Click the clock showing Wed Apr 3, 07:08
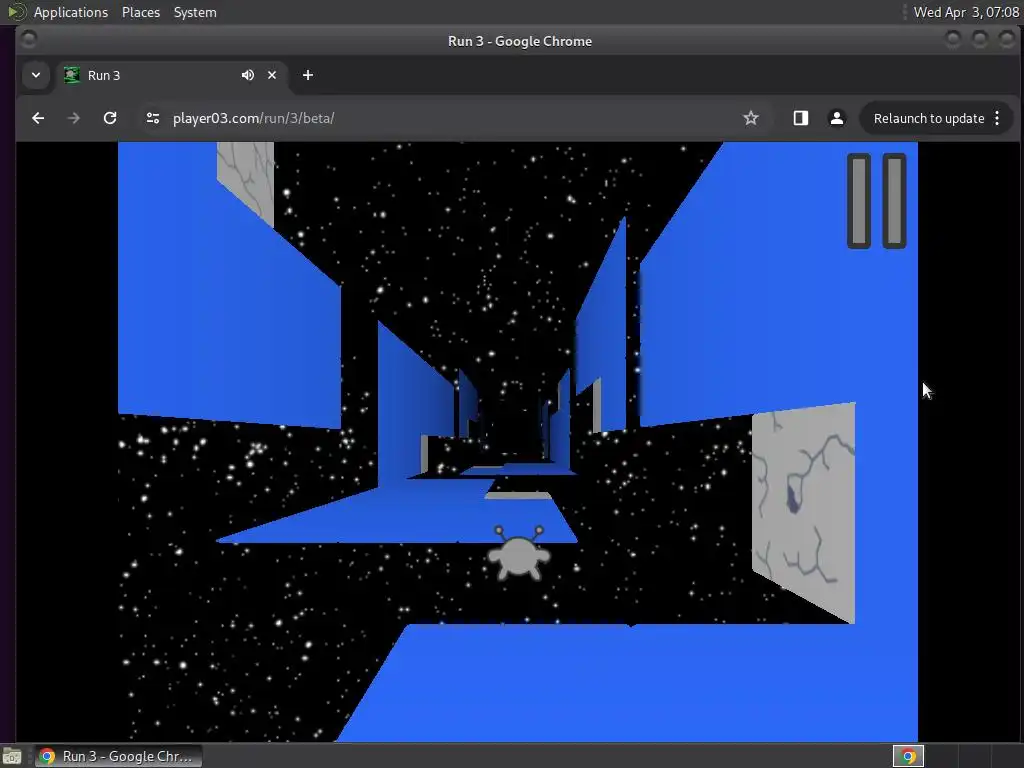Screen dimensions: 1024x768 tap(966, 12)
